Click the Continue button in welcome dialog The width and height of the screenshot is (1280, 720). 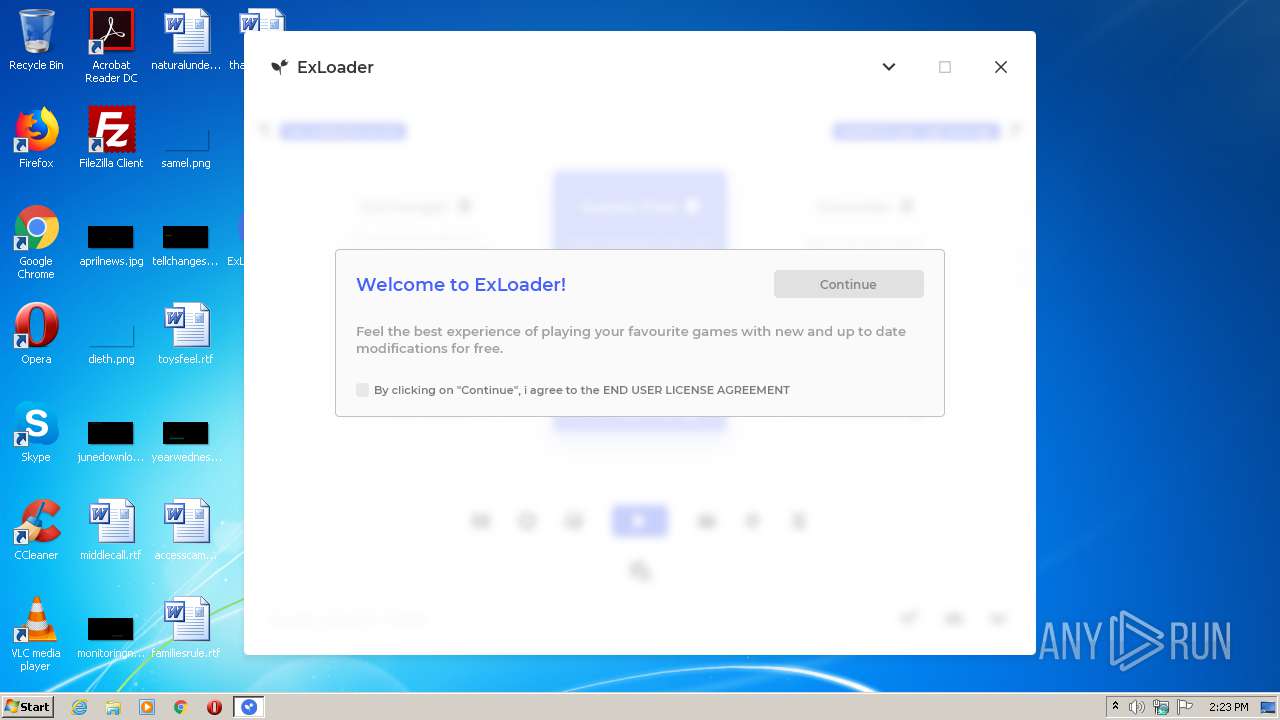click(x=848, y=284)
